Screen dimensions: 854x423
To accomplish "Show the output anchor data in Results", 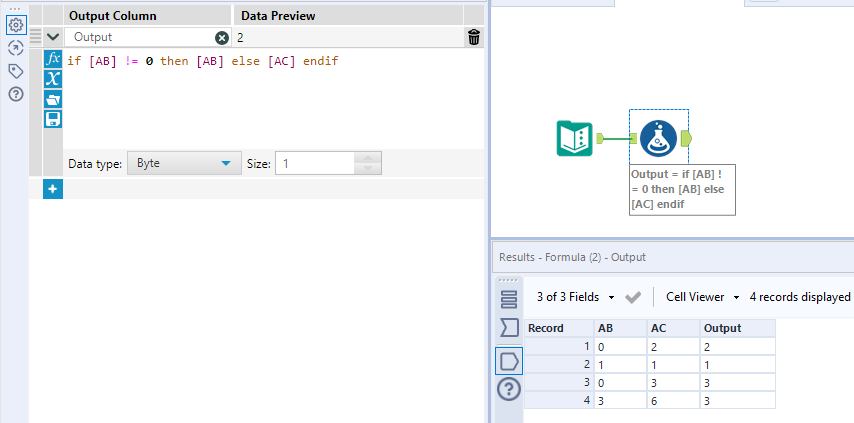I will point(509,360).
